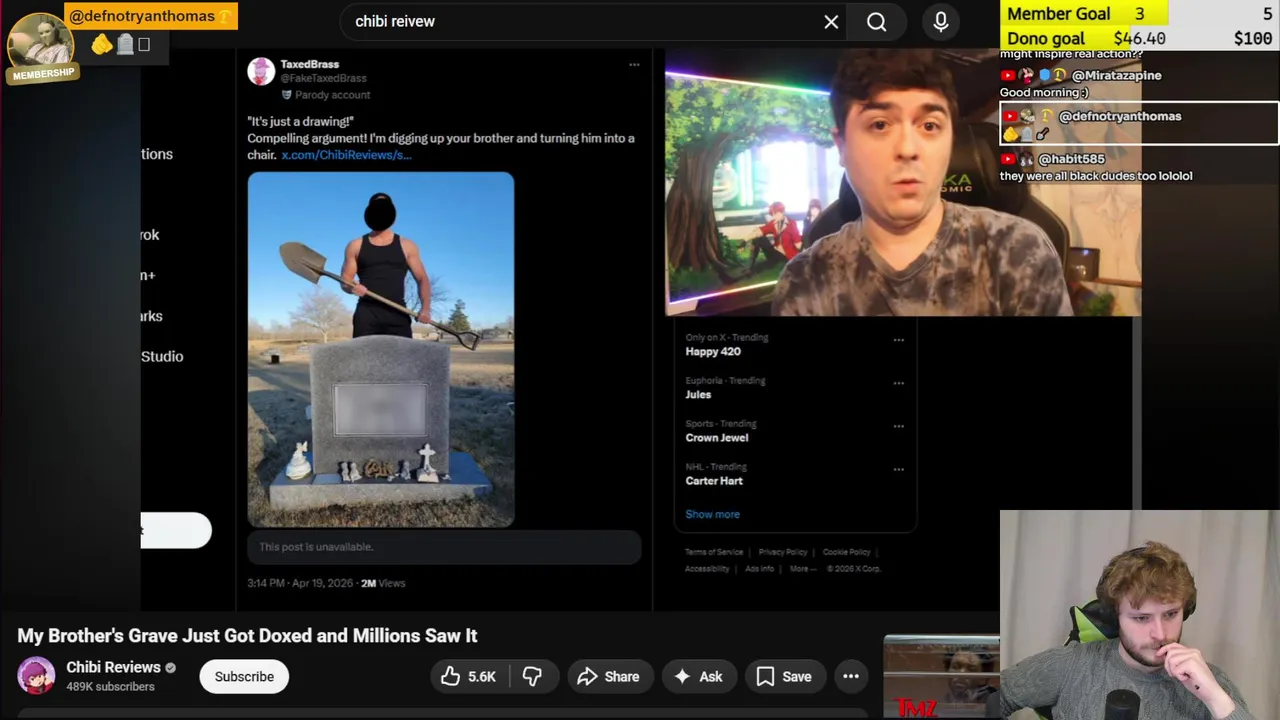Screen dimensions: 1280x720
Task: Click the 2M Views count
Action: point(383,583)
